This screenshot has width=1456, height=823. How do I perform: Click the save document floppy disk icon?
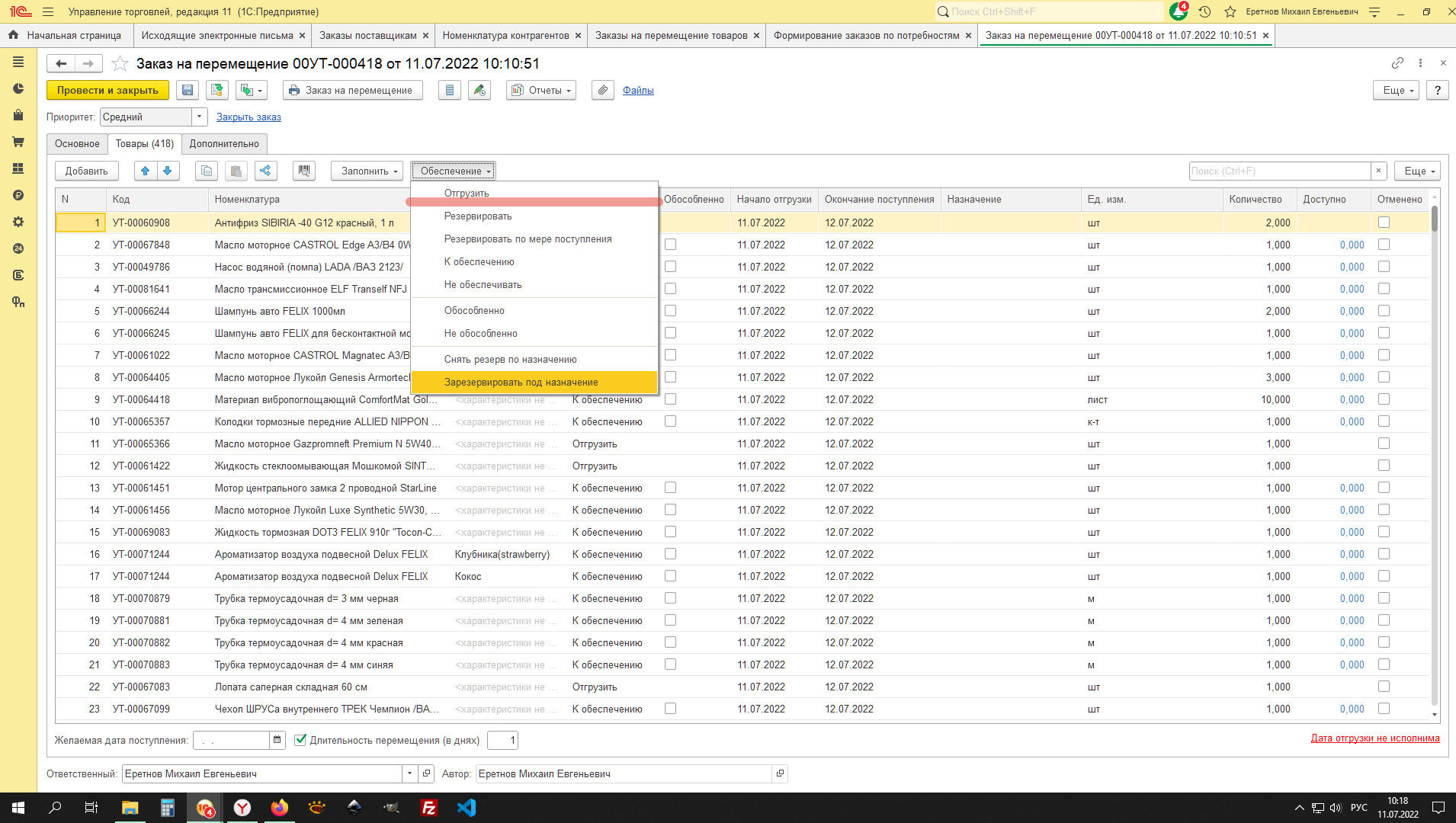[x=188, y=90]
